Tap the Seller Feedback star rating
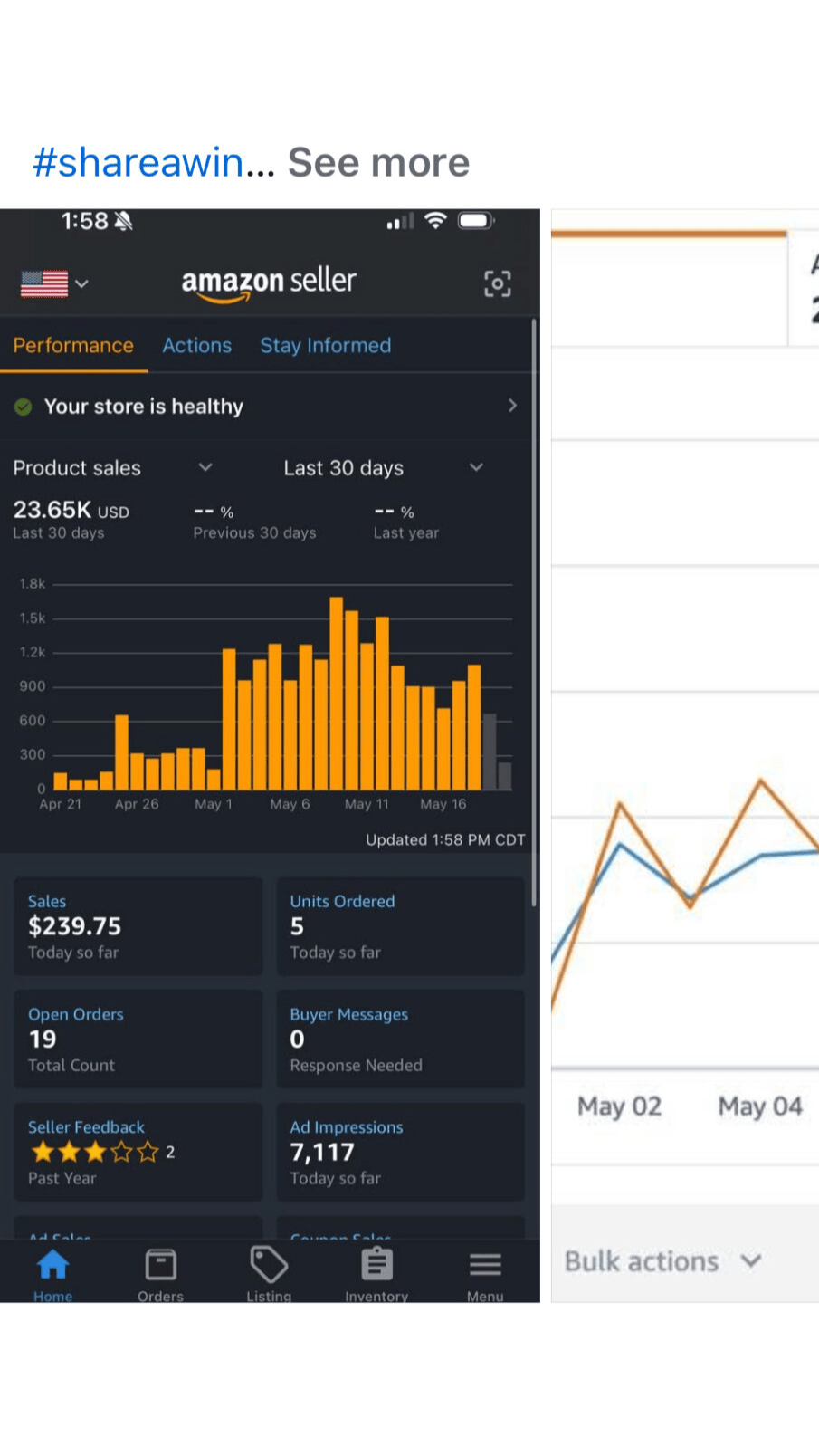819x1456 pixels. 94,1152
